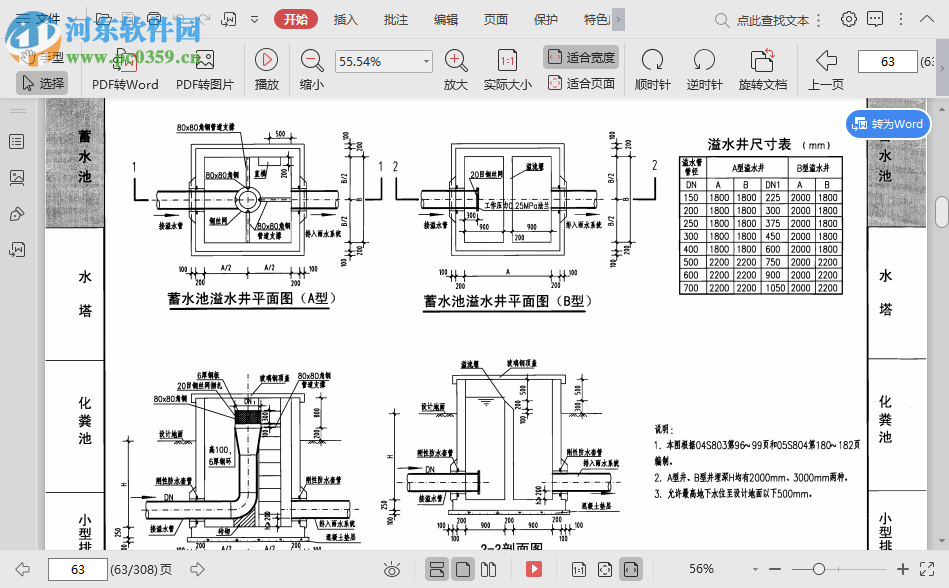Rotate the document counterclockwise with 逆时针

pos(703,71)
